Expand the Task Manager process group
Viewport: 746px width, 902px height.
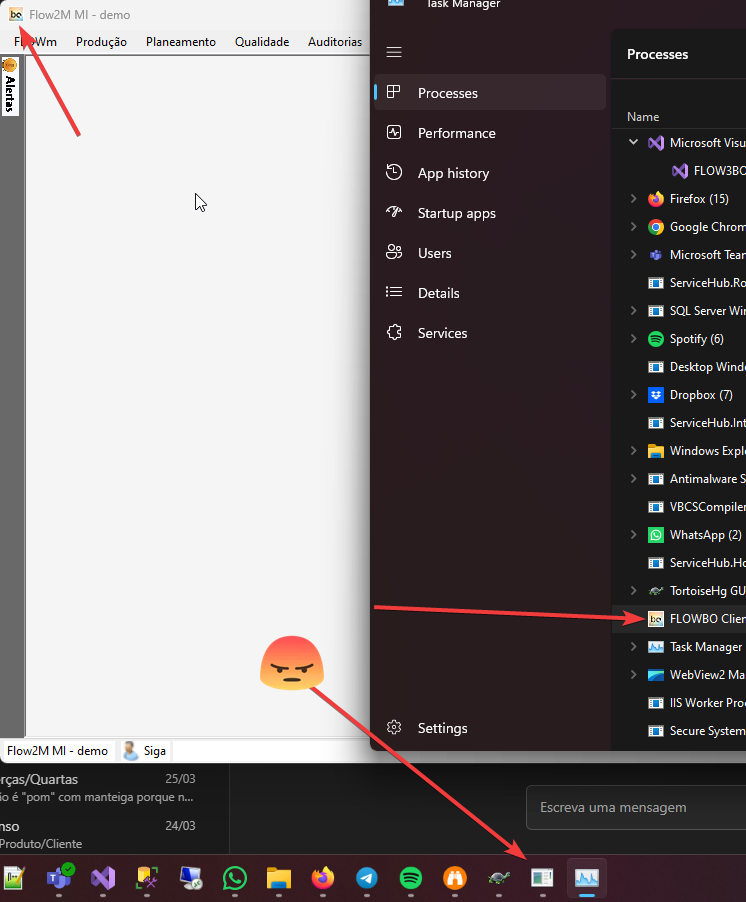click(633, 647)
